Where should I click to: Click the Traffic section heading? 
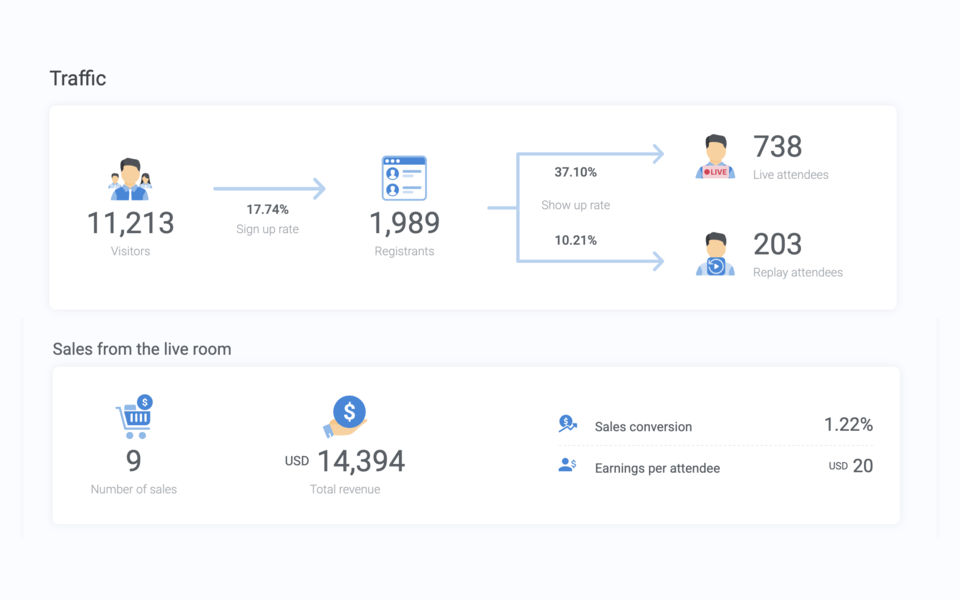click(78, 78)
